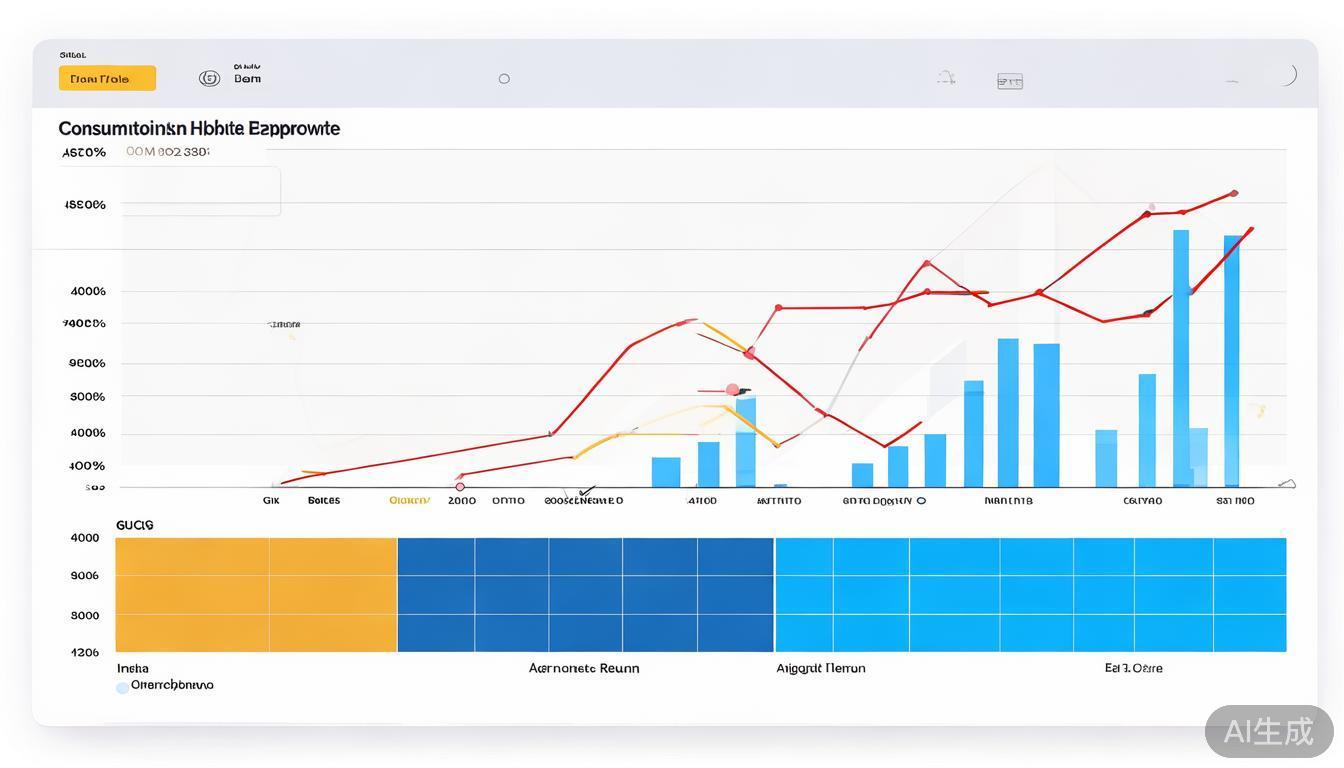1344x768 pixels.
Task: Click the orange block in bottom chart
Action: (x=256, y=595)
